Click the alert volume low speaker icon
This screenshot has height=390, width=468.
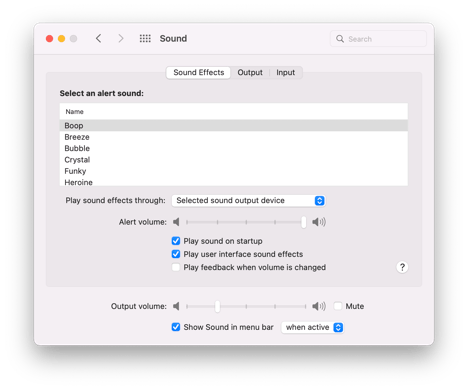[x=176, y=222]
